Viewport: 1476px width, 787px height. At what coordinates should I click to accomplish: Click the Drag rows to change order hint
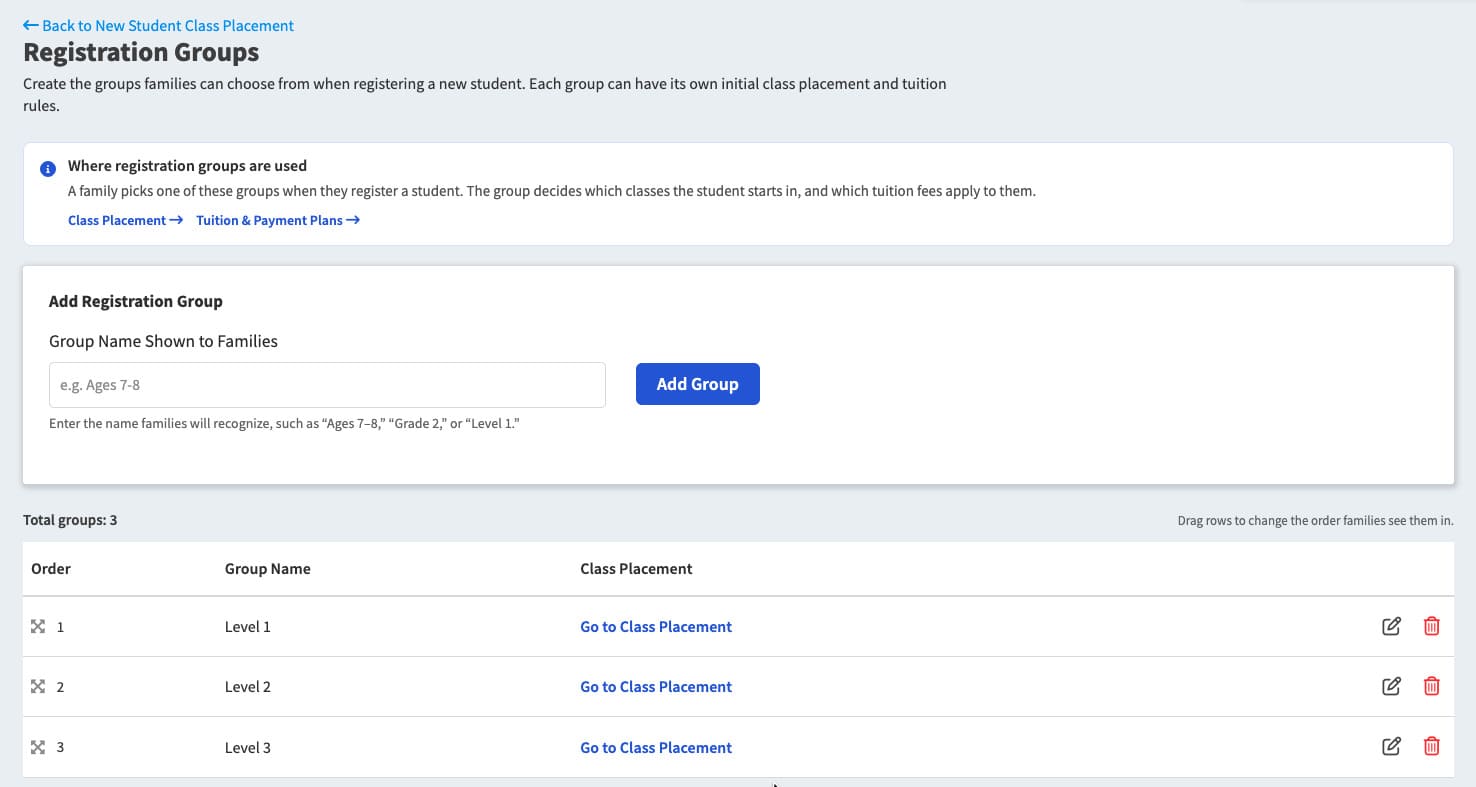coord(1315,521)
